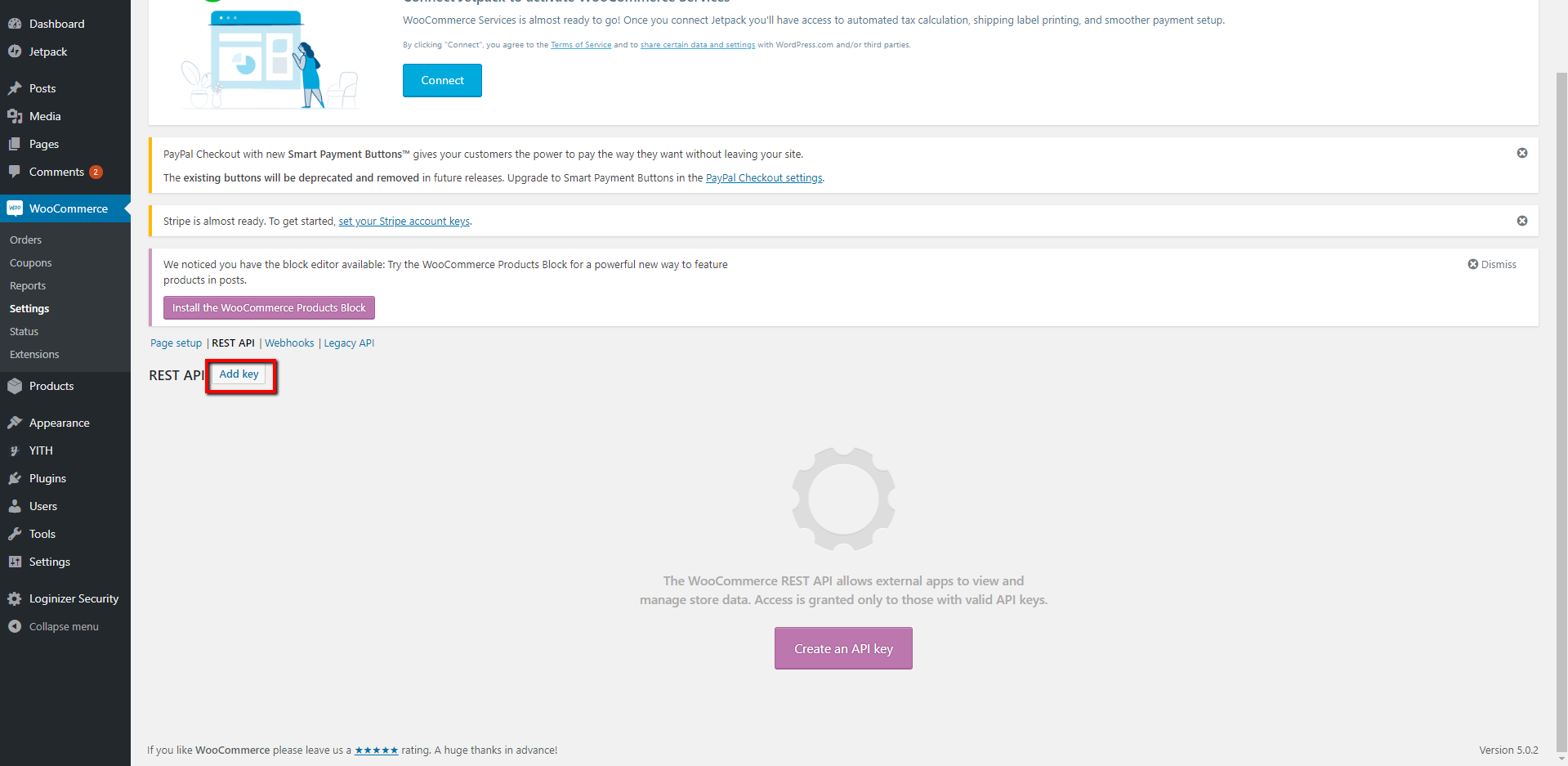The height and width of the screenshot is (766, 1568).
Task: Click the Version 5.0.2 text
Action: coord(1508,750)
